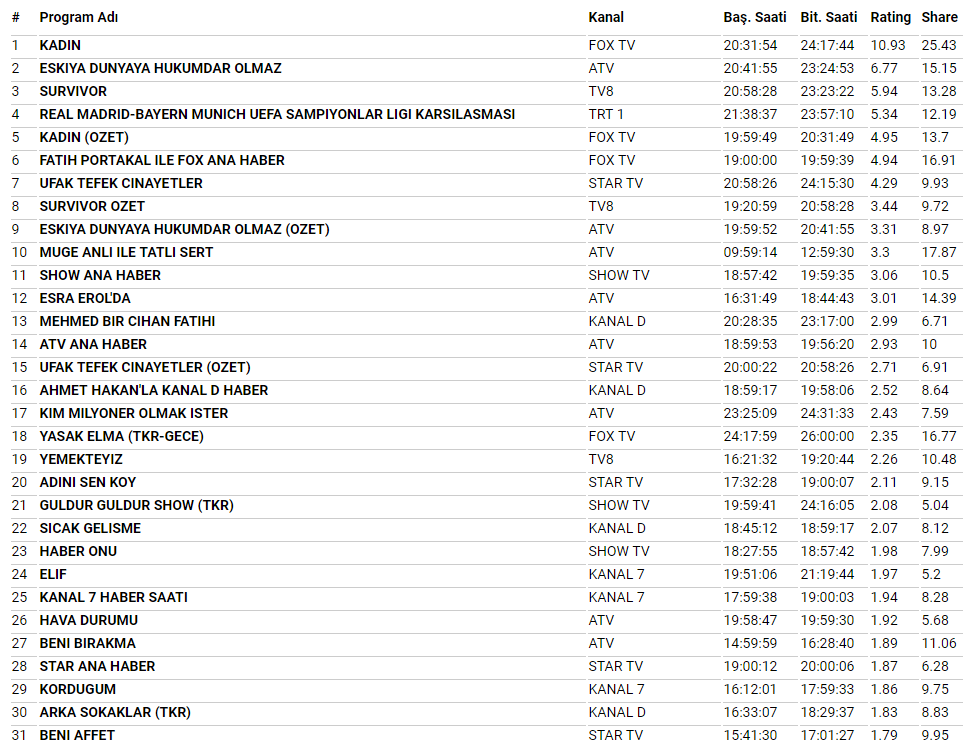This screenshot has height=743, width=963.
Task: Select UFAK TEFEK CINAYETLER in row 7
Action: point(121,184)
